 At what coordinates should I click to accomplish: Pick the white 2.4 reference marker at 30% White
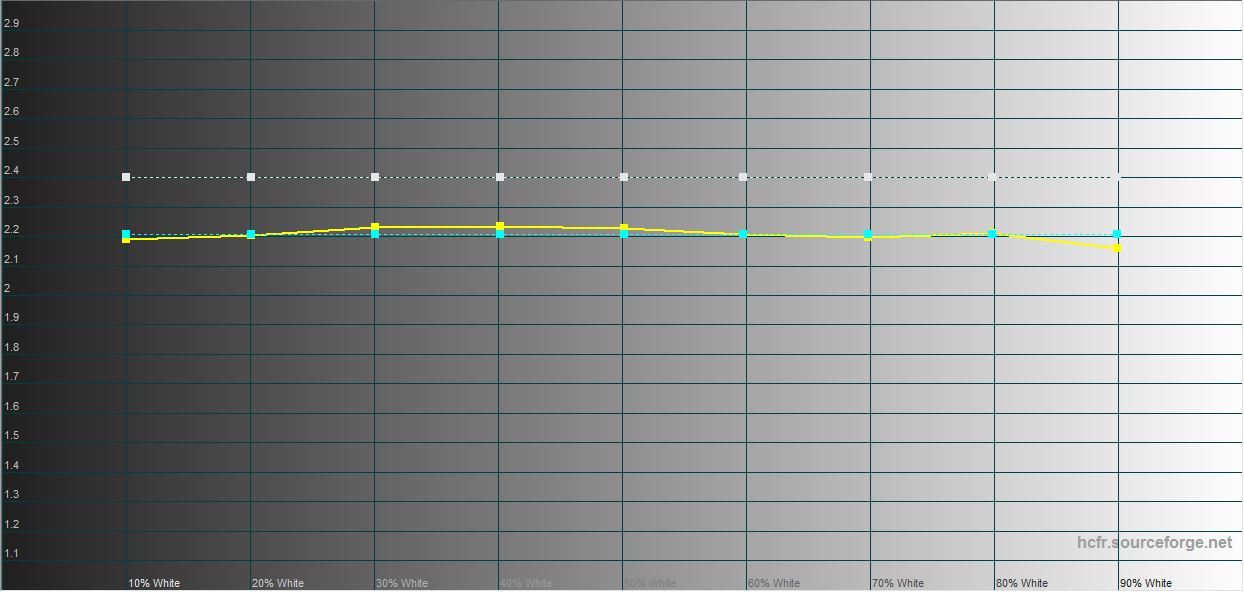pyautogui.click(x=375, y=177)
